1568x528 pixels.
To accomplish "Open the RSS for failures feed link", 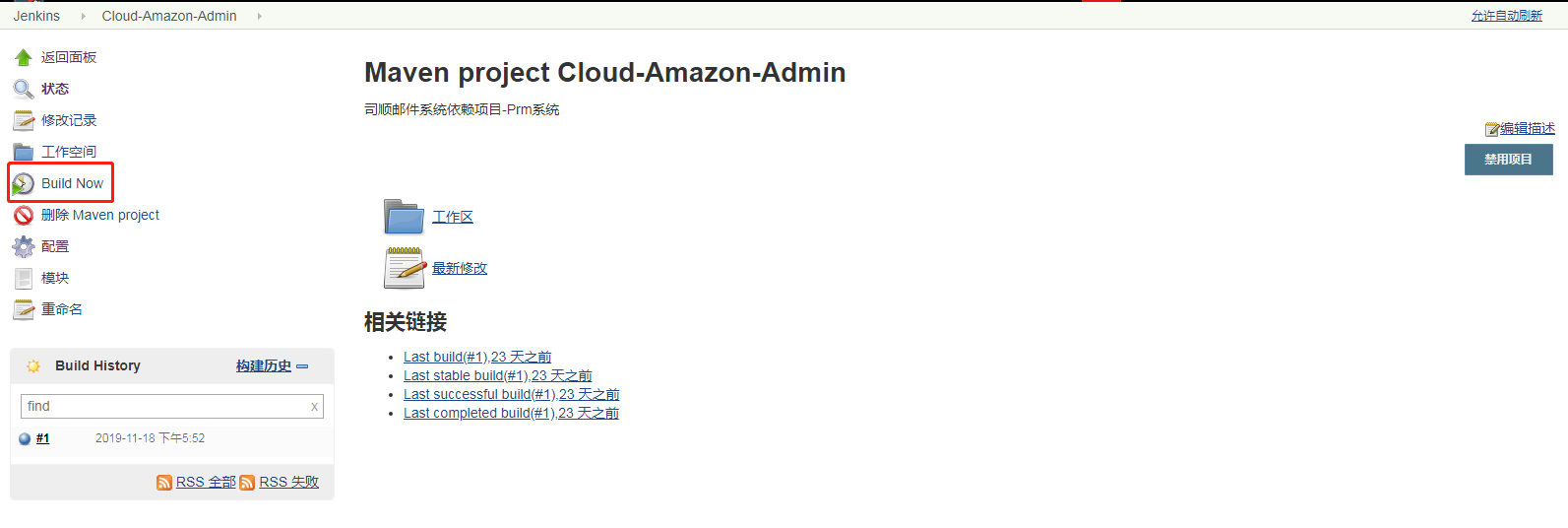I will (x=288, y=482).
